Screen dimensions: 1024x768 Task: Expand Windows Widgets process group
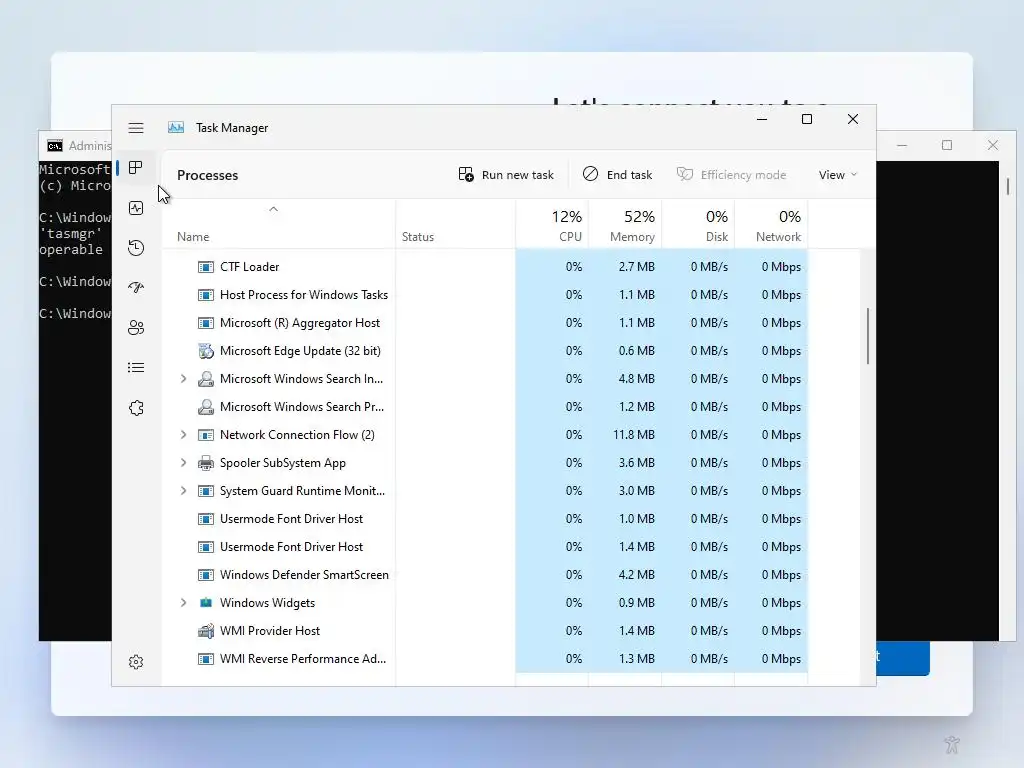pos(184,603)
